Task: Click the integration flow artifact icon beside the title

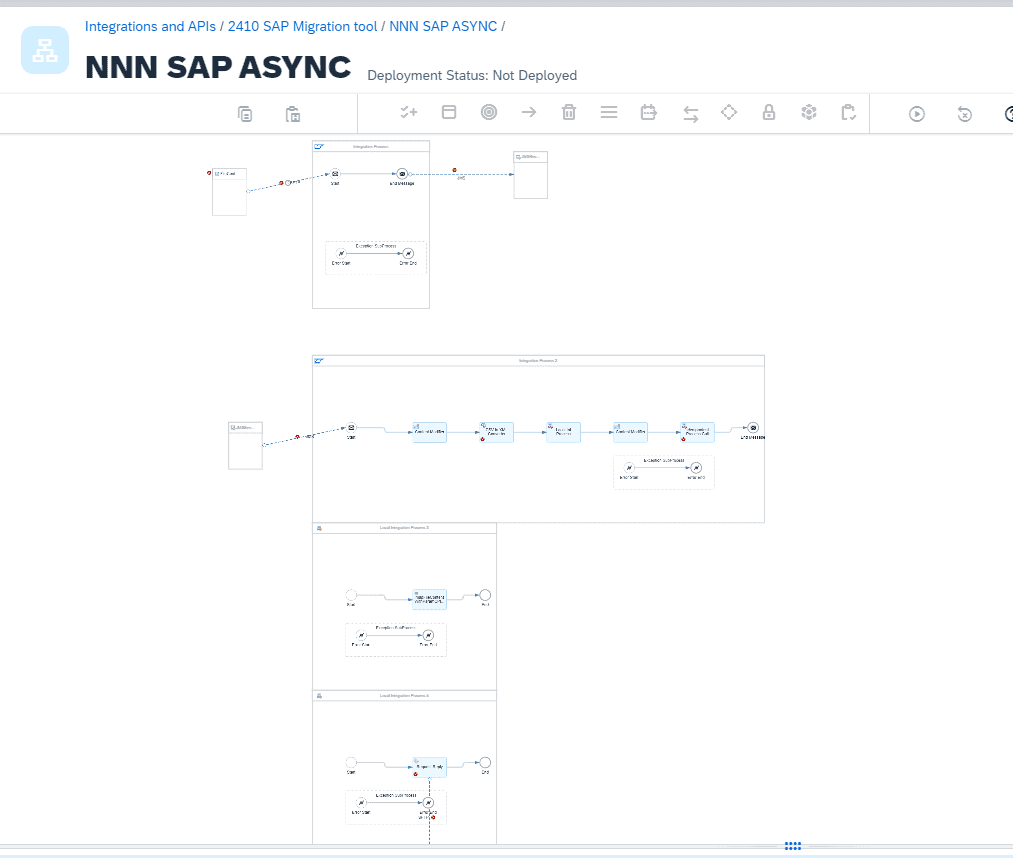Action: (45, 50)
